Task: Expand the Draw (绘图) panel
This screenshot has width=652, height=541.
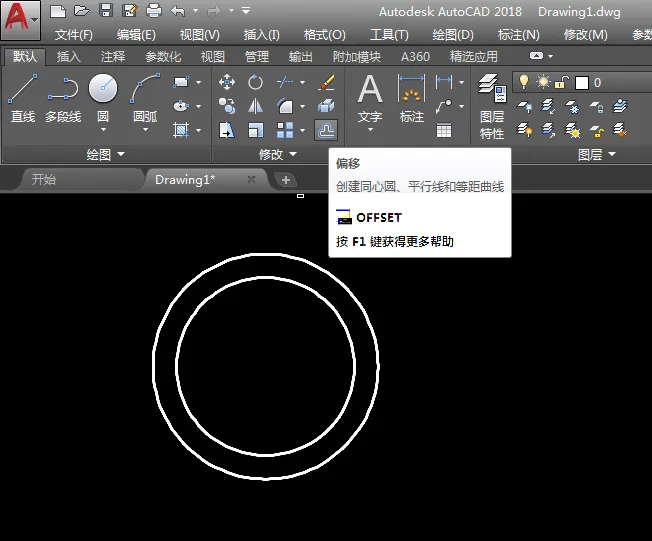Action: [x=106, y=155]
